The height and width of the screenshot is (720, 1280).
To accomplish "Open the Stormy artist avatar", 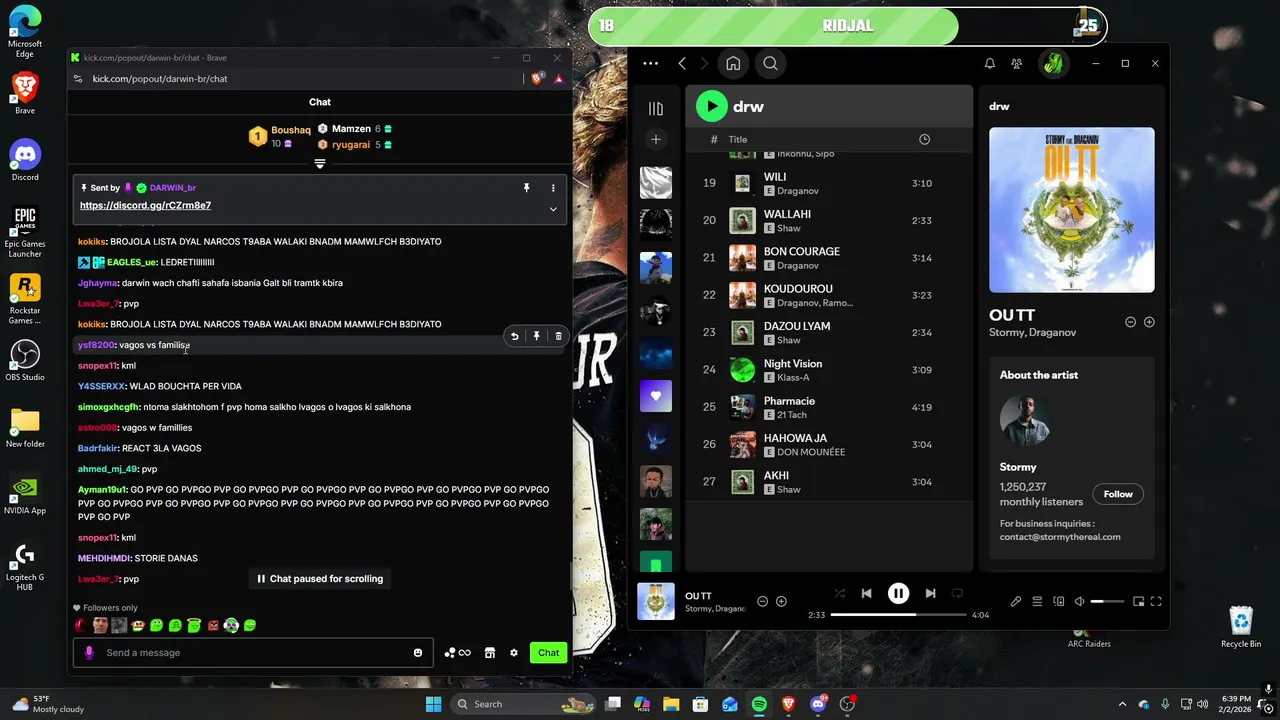I will (1025, 420).
